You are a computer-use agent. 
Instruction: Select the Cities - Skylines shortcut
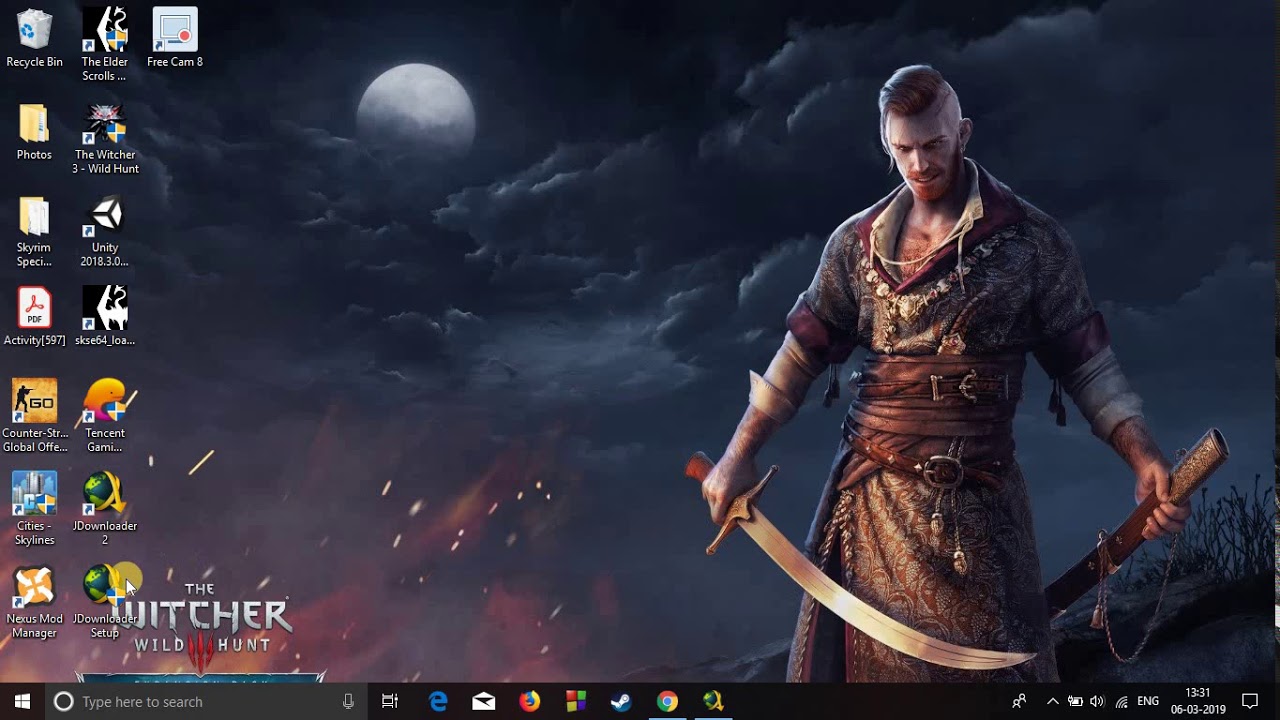pyautogui.click(x=34, y=510)
